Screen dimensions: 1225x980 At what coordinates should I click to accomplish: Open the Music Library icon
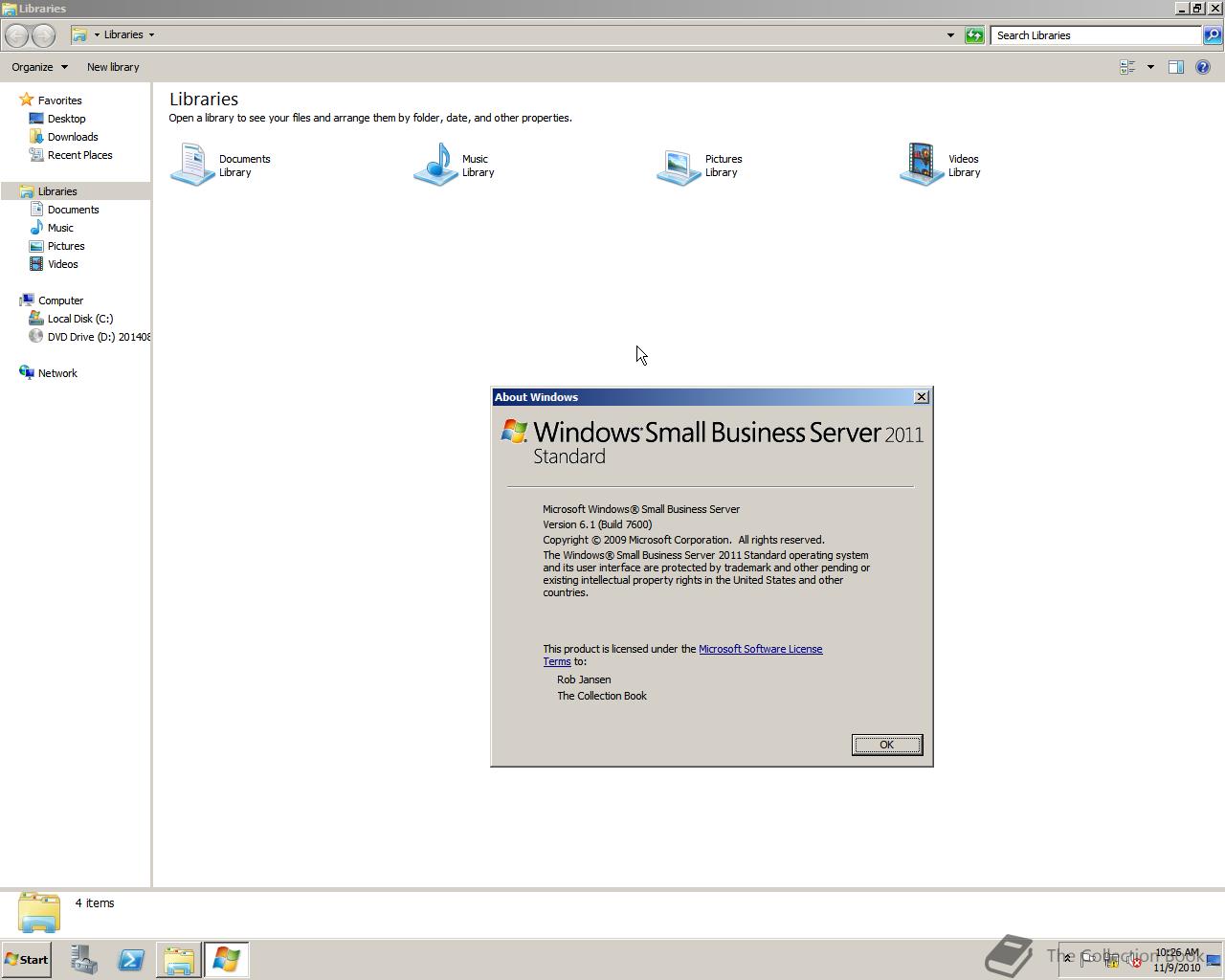tap(436, 165)
